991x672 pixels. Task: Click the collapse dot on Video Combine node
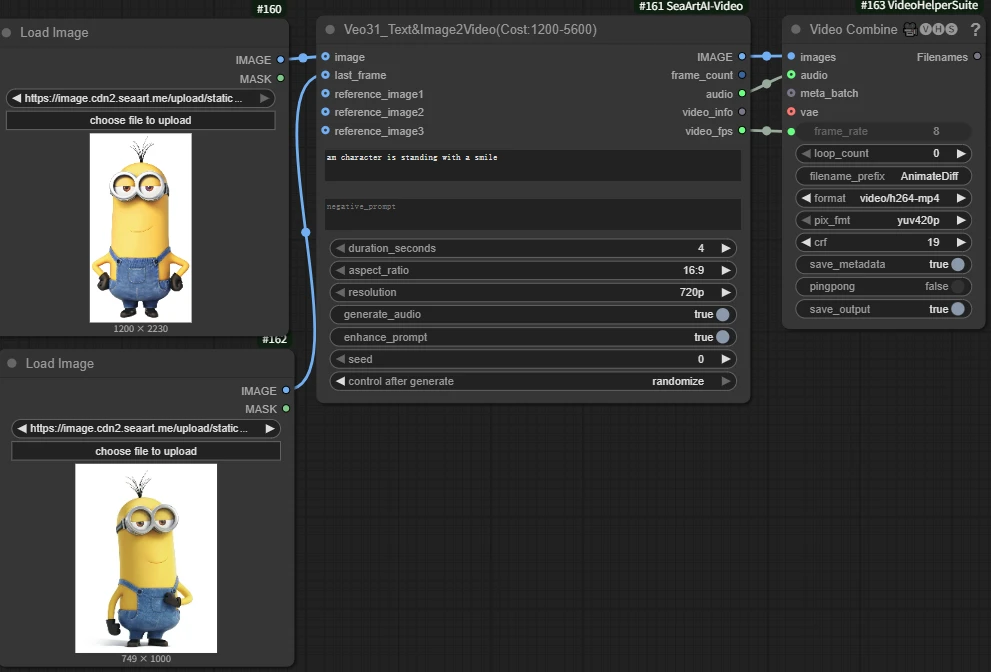click(796, 30)
